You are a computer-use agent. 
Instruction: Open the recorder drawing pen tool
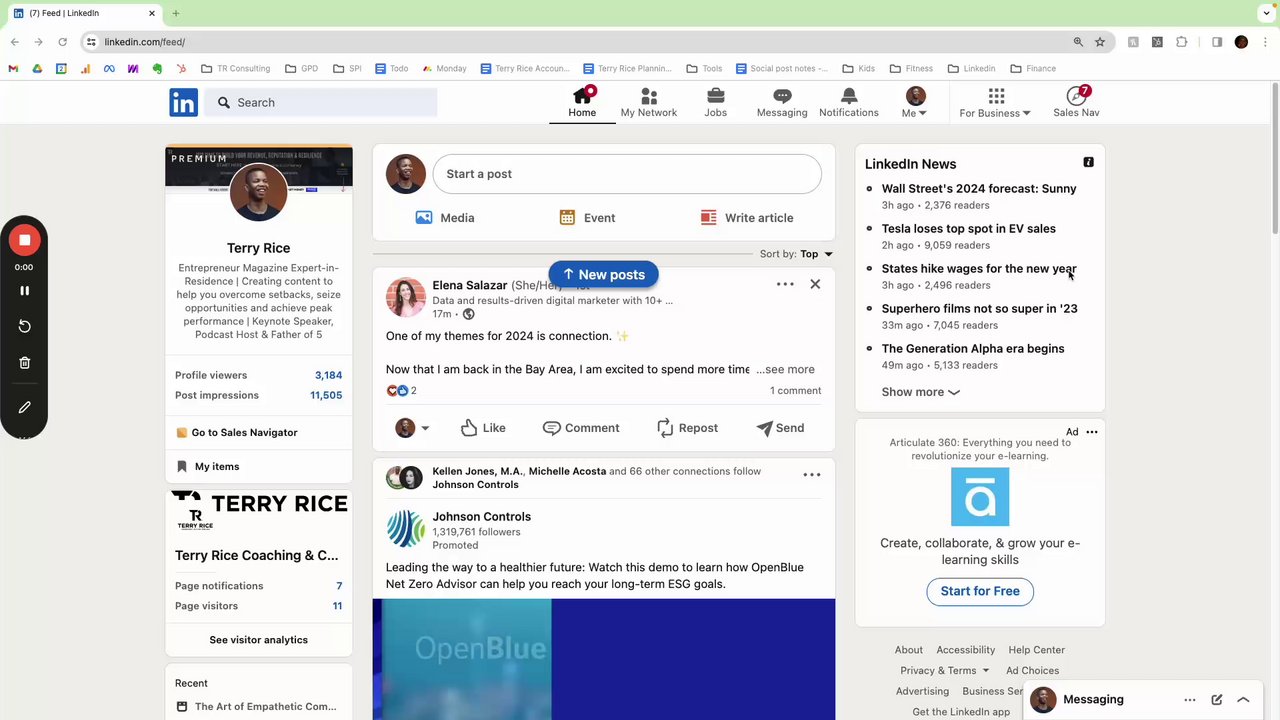24,407
